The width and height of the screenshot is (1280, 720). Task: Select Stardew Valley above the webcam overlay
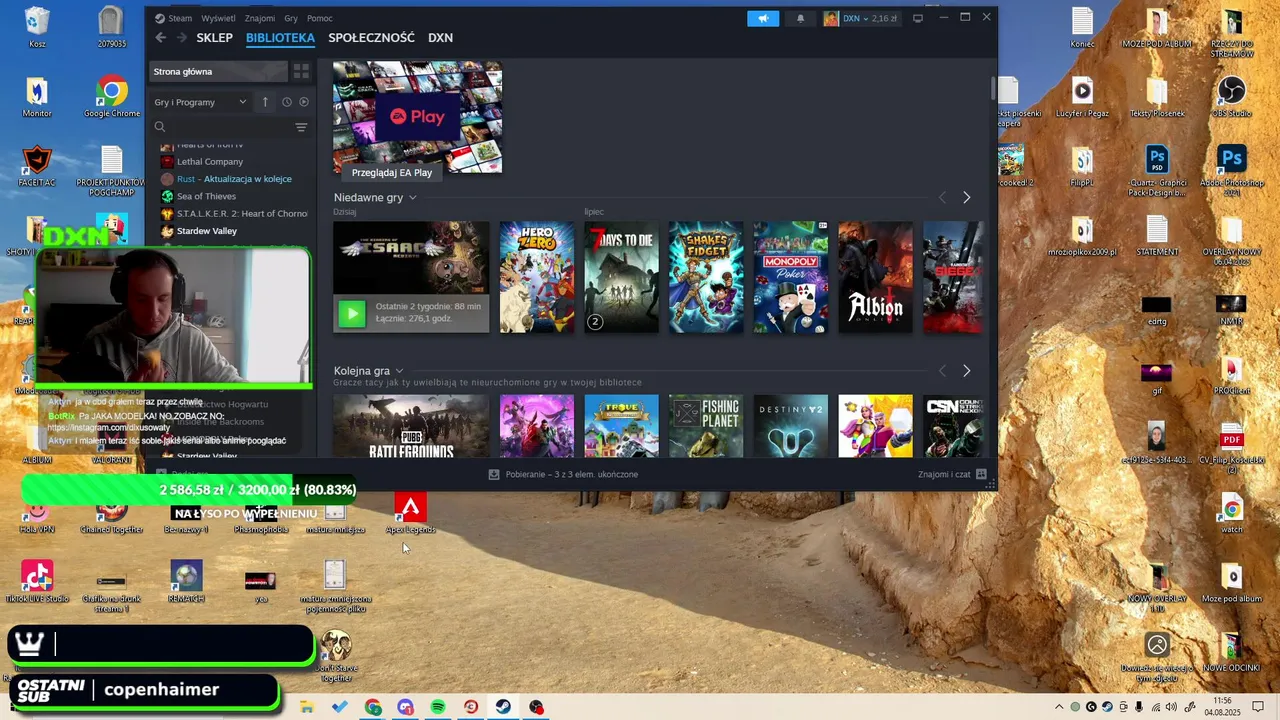pyautogui.click(x=207, y=231)
